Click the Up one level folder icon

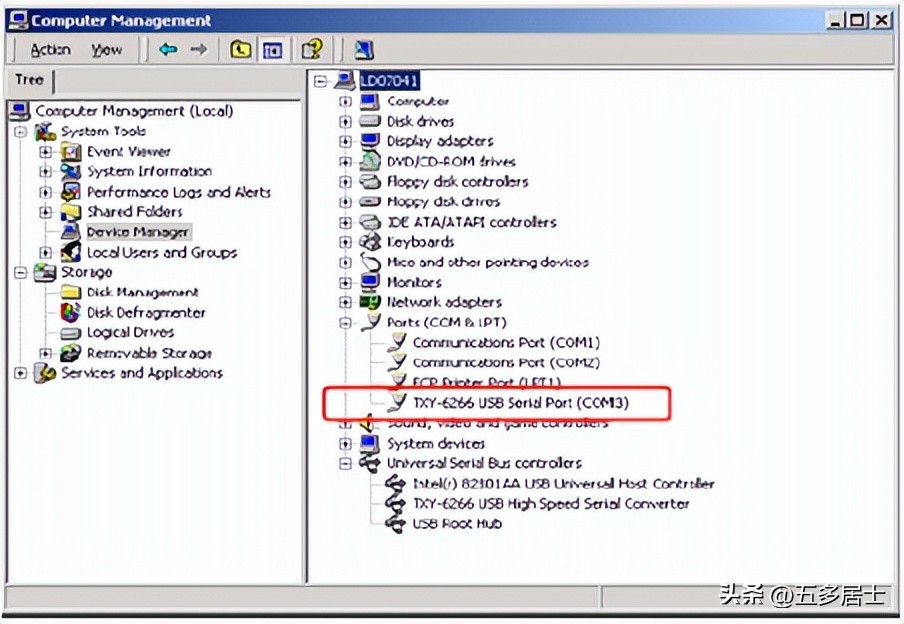coord(240,50)
